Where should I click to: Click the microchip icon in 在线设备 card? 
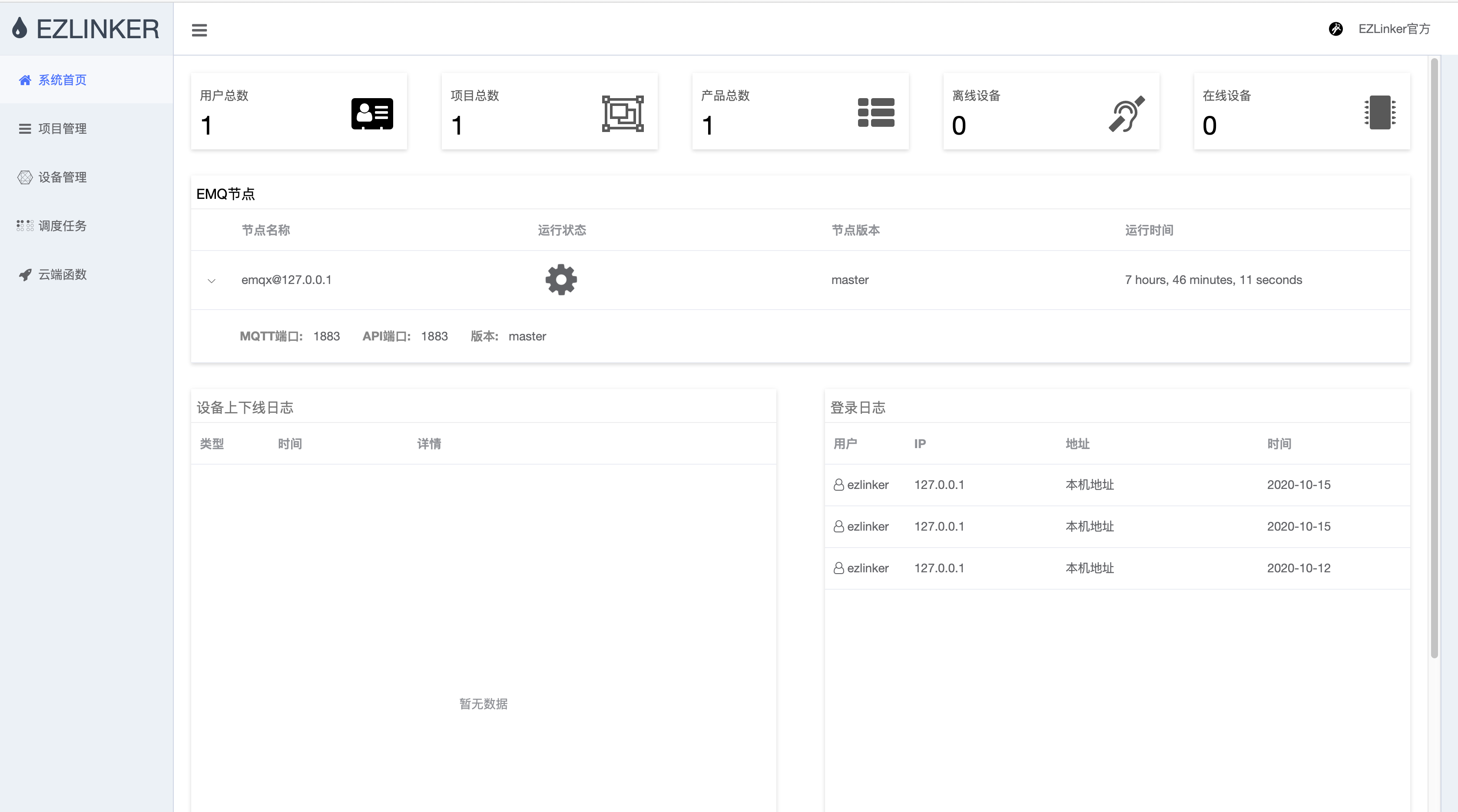1380,112
